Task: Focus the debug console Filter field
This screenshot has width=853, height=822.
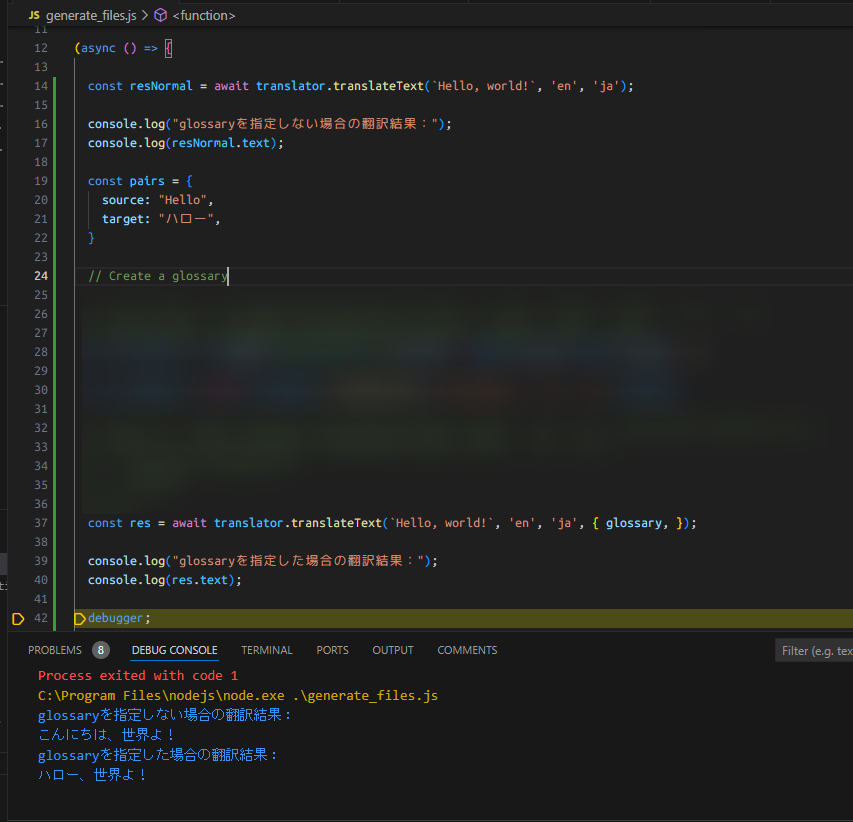Action: (815, 651)
